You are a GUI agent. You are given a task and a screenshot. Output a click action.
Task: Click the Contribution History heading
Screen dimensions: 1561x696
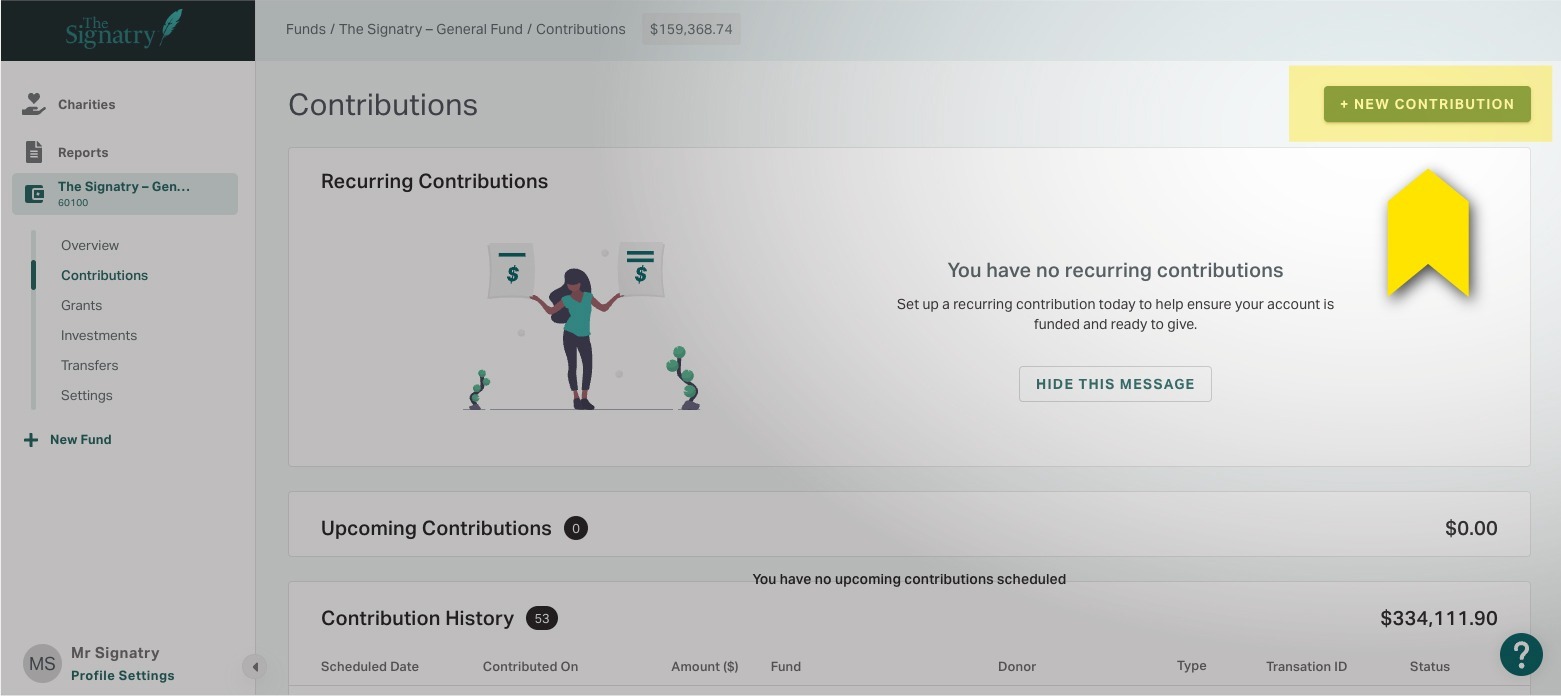click(417, 618)
